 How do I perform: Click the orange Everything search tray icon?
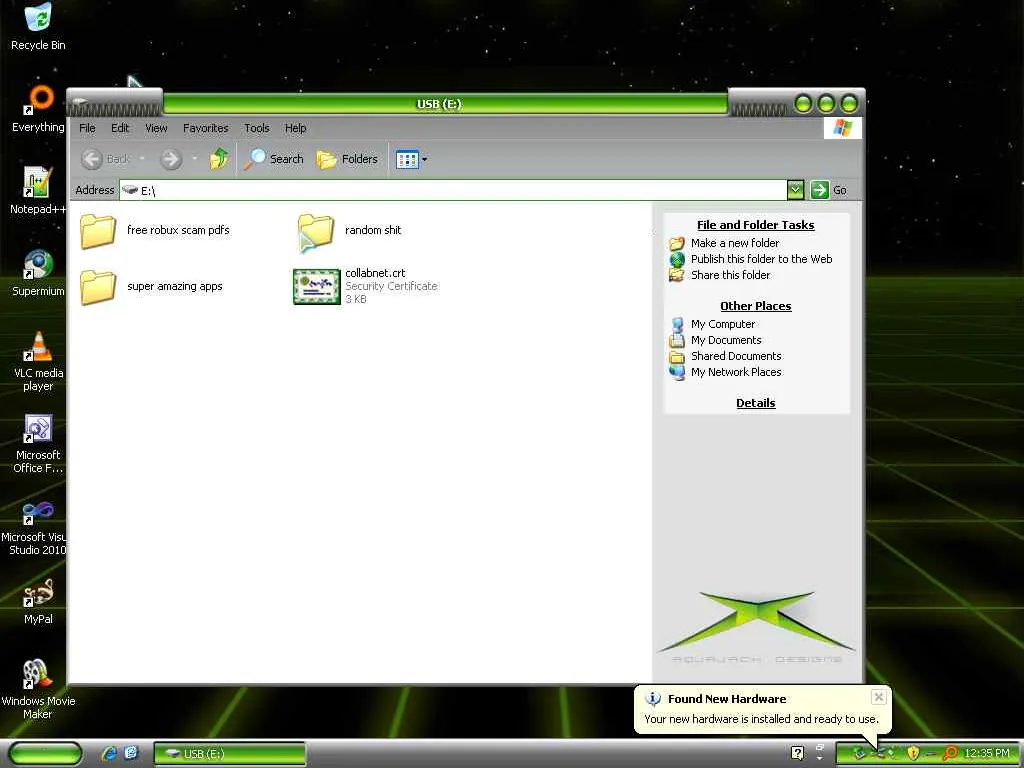click(950, 754)
